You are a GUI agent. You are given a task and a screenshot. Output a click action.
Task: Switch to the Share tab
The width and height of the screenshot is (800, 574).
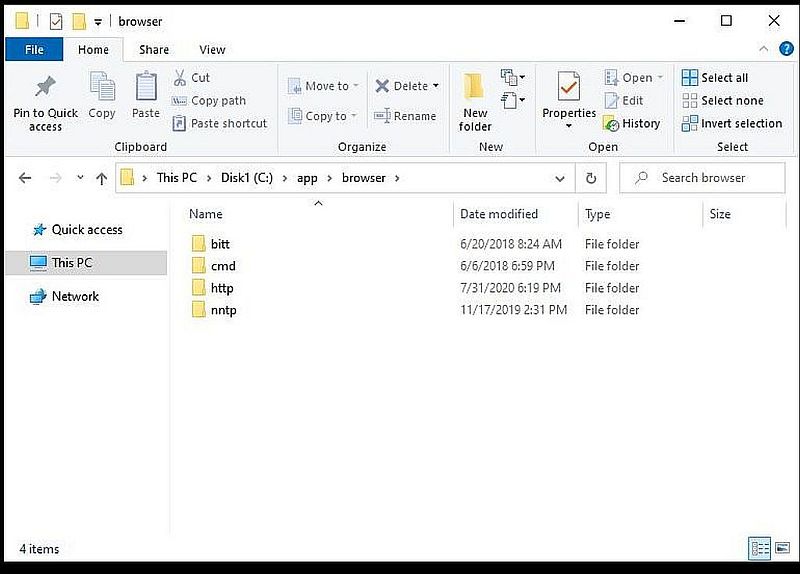pos(154,49)
